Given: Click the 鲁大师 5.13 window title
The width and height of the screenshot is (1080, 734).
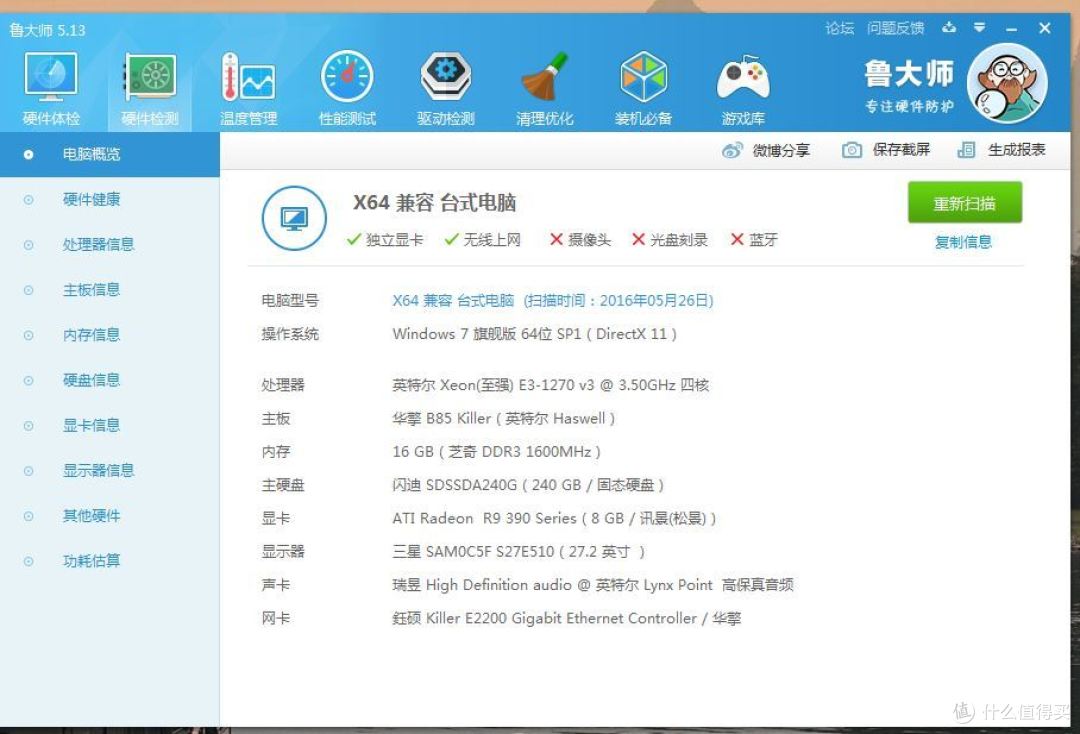Looking at the screenshot, I should 48,30.
